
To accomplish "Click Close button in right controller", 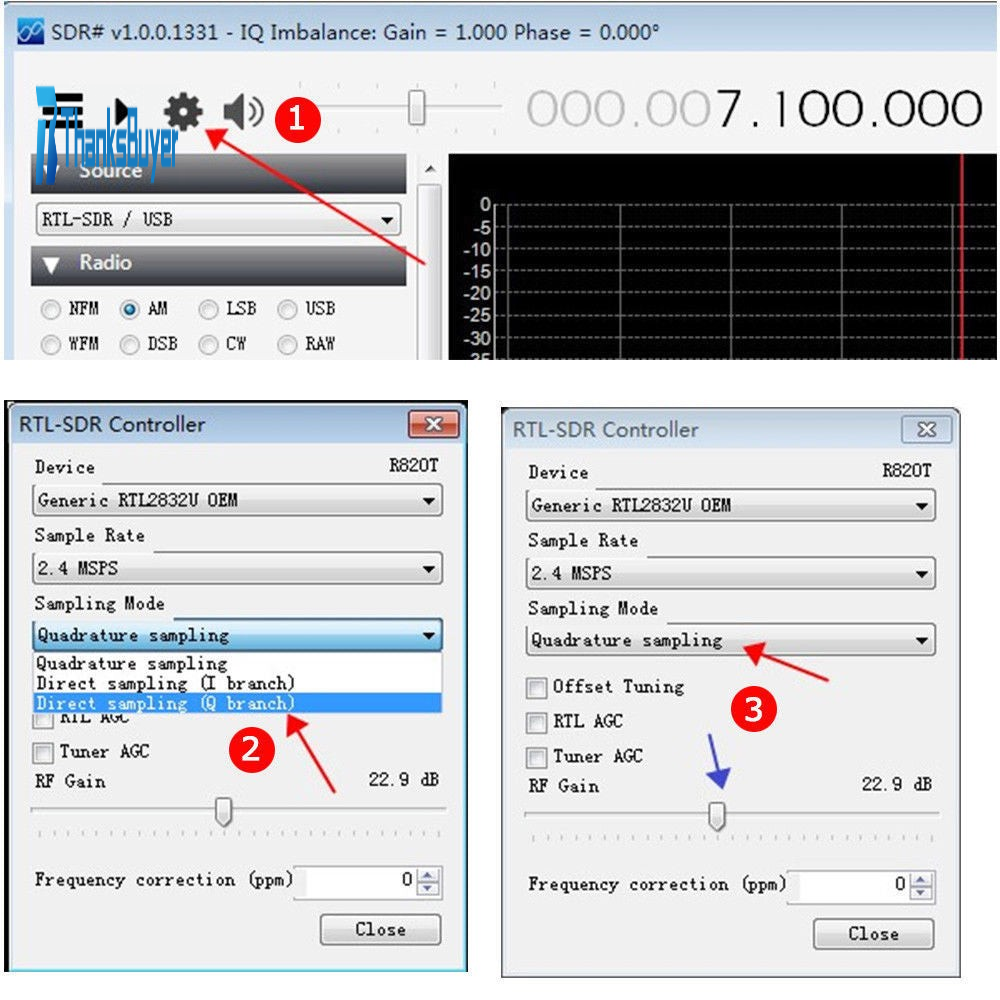I will 874,934.
